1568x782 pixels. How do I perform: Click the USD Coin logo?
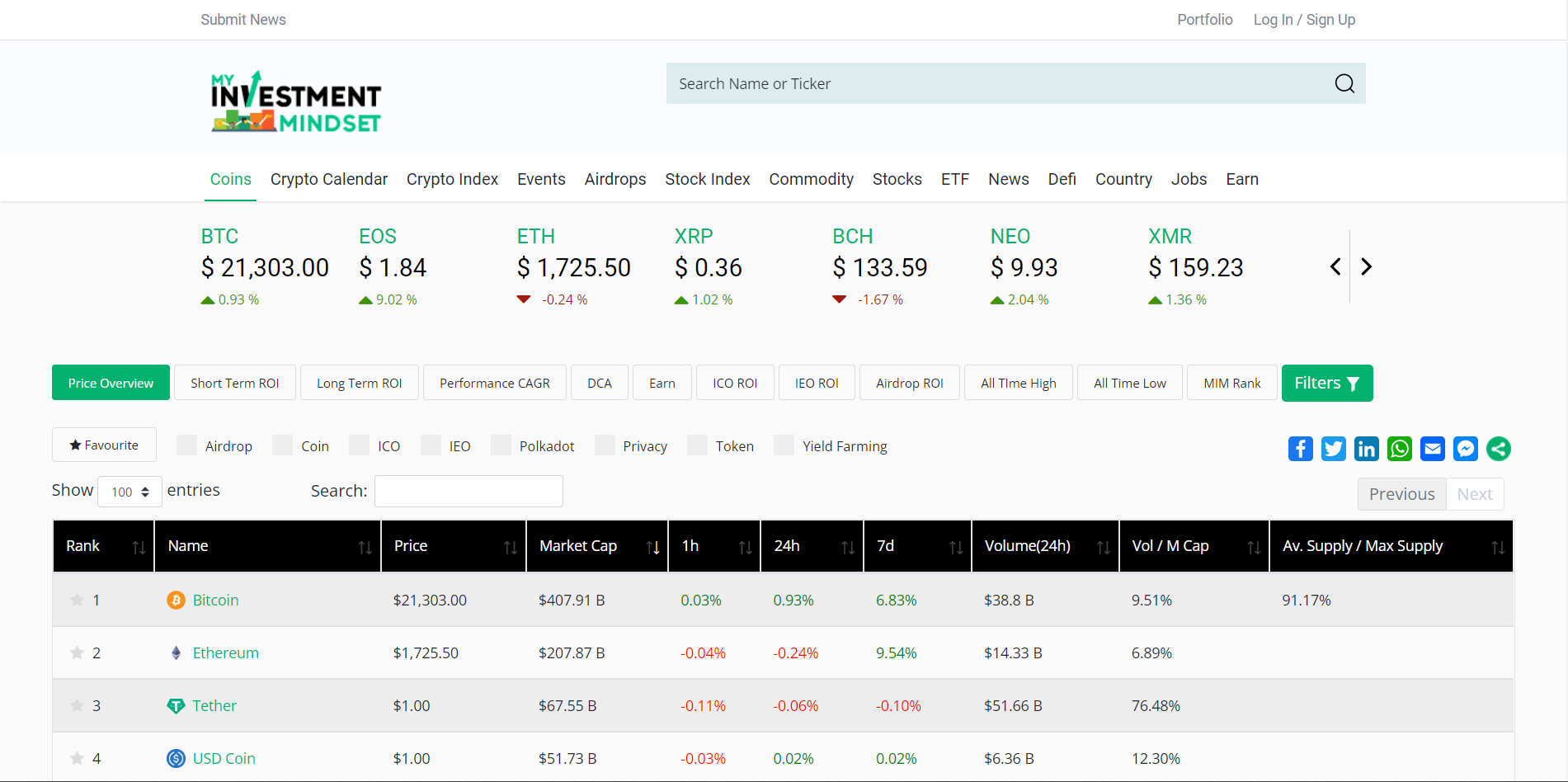[176, 758]
